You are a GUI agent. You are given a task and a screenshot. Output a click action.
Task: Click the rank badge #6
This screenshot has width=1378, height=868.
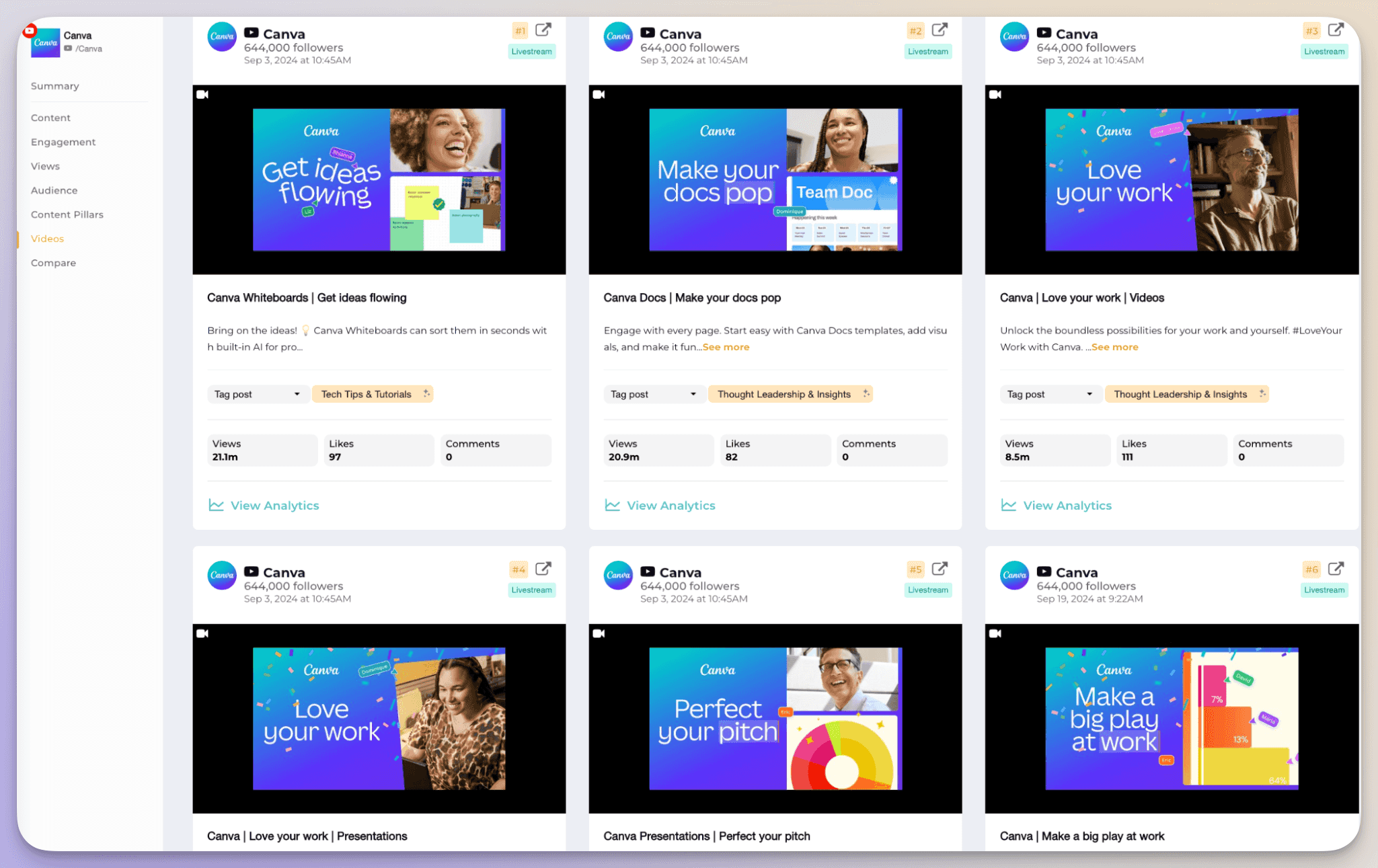(1311, 569)
